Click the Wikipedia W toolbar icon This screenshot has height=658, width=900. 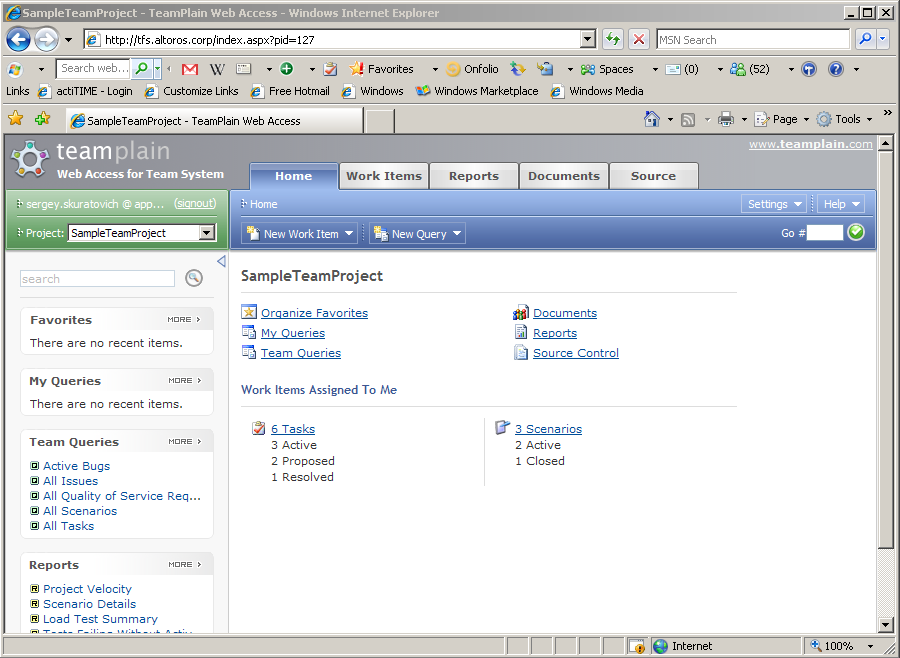(217, 69)
